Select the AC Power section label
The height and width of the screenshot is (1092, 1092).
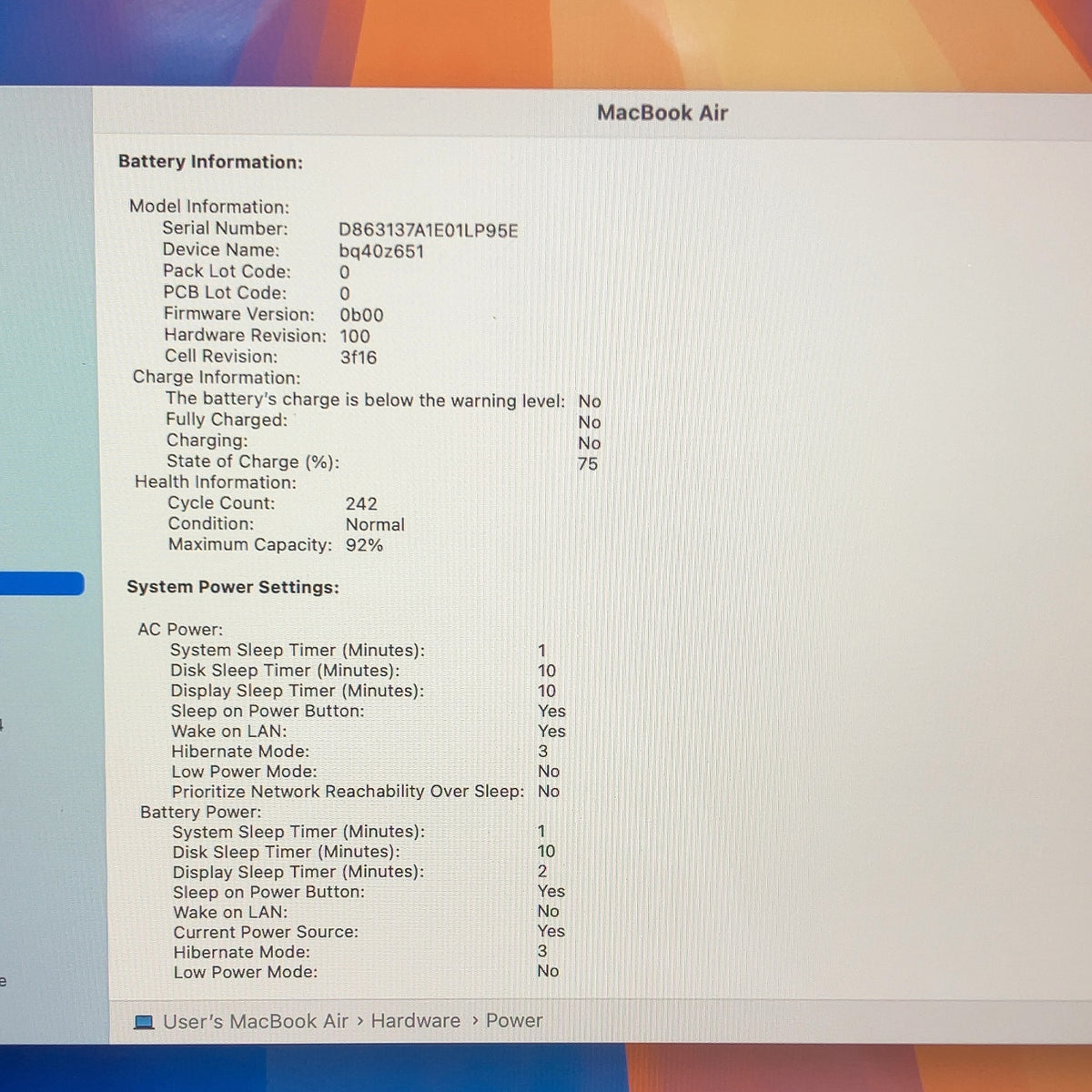click(180, 629)
